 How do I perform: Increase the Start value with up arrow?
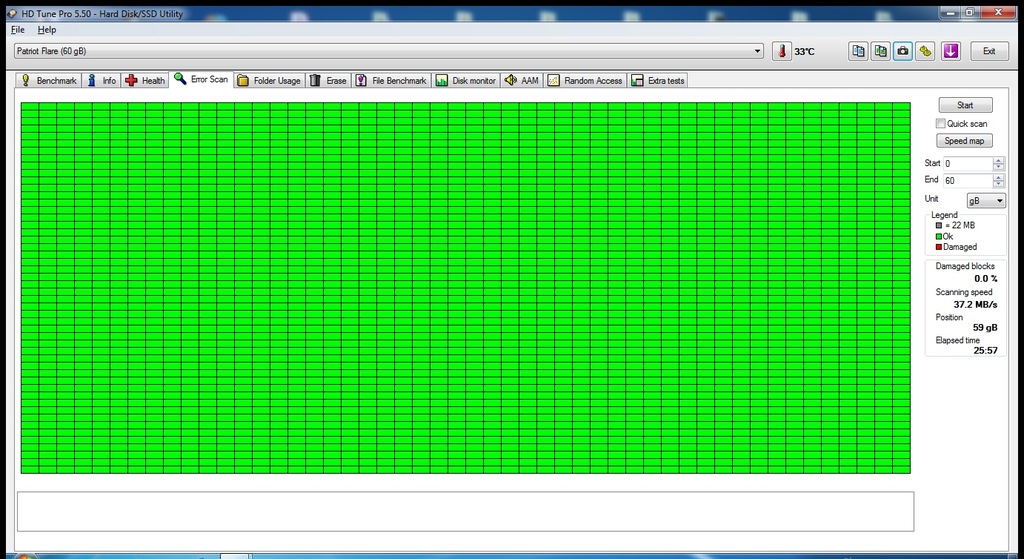(999, 161)
